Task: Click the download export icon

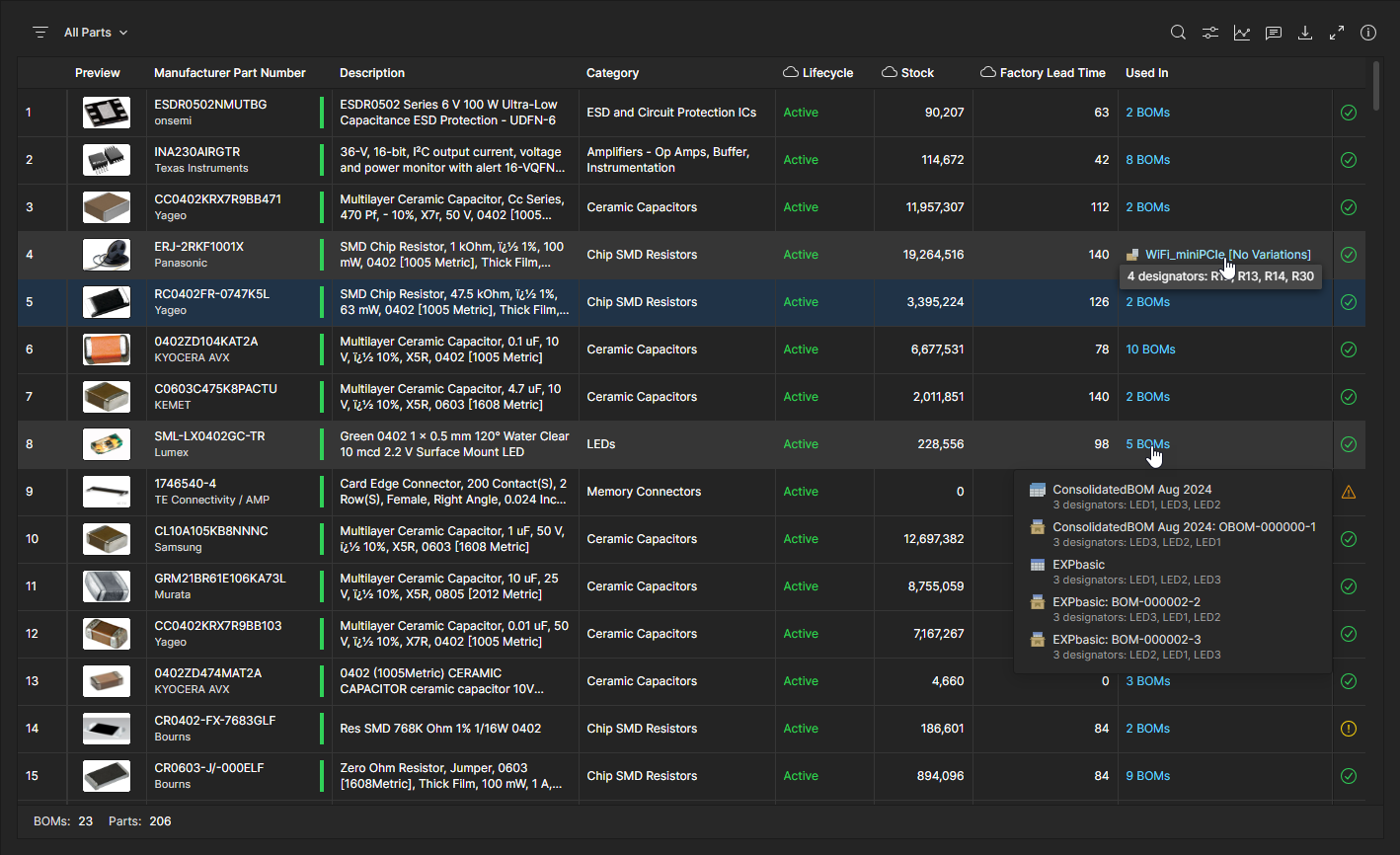Action: point(1305,33)
